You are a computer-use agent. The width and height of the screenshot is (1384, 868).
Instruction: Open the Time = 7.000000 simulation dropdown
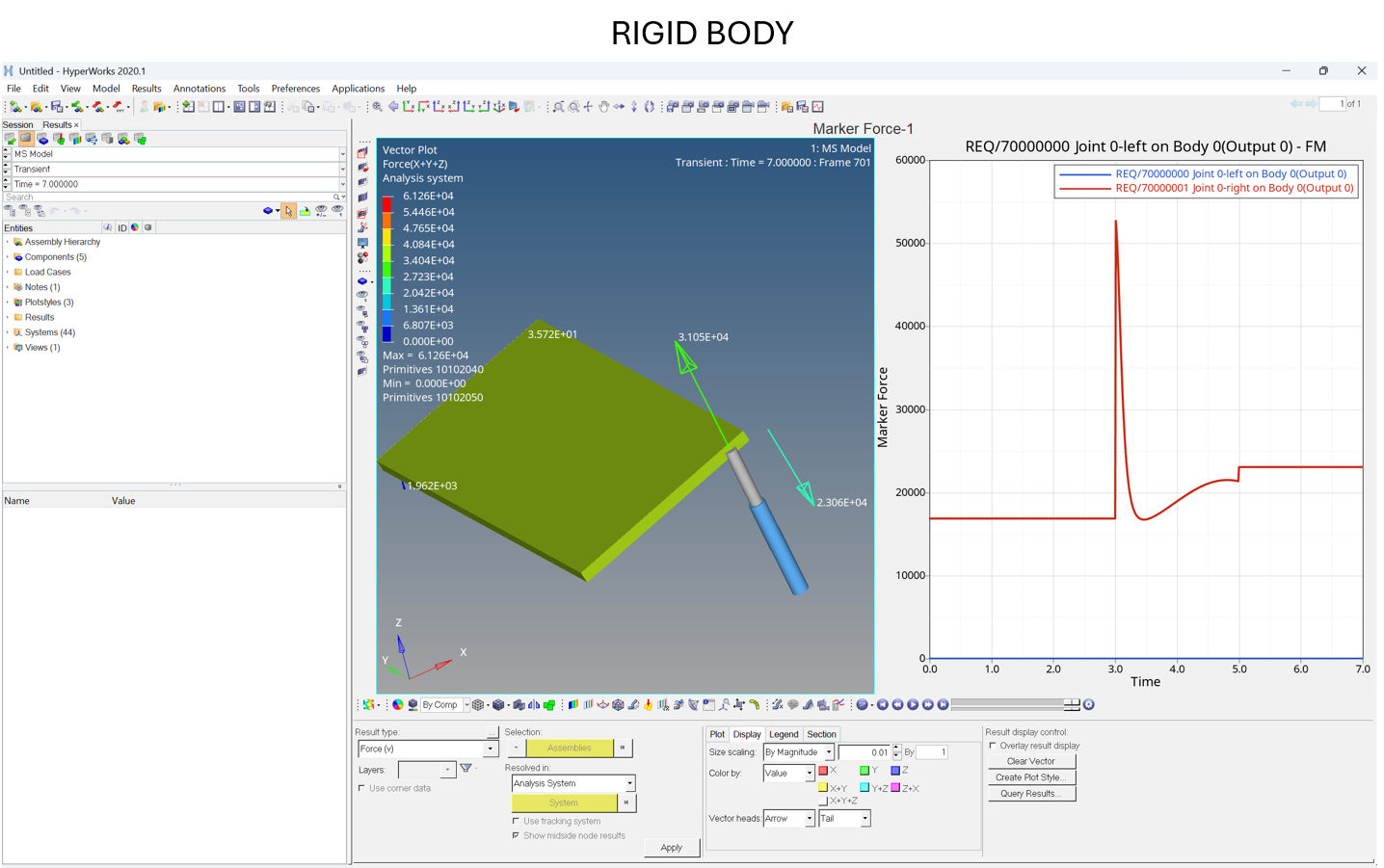[x=342, y=184]
